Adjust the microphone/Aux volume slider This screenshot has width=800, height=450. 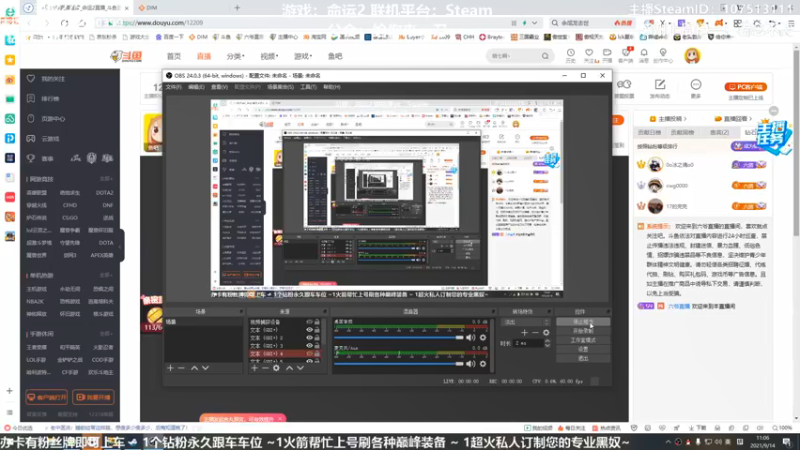tap(398, 364)
